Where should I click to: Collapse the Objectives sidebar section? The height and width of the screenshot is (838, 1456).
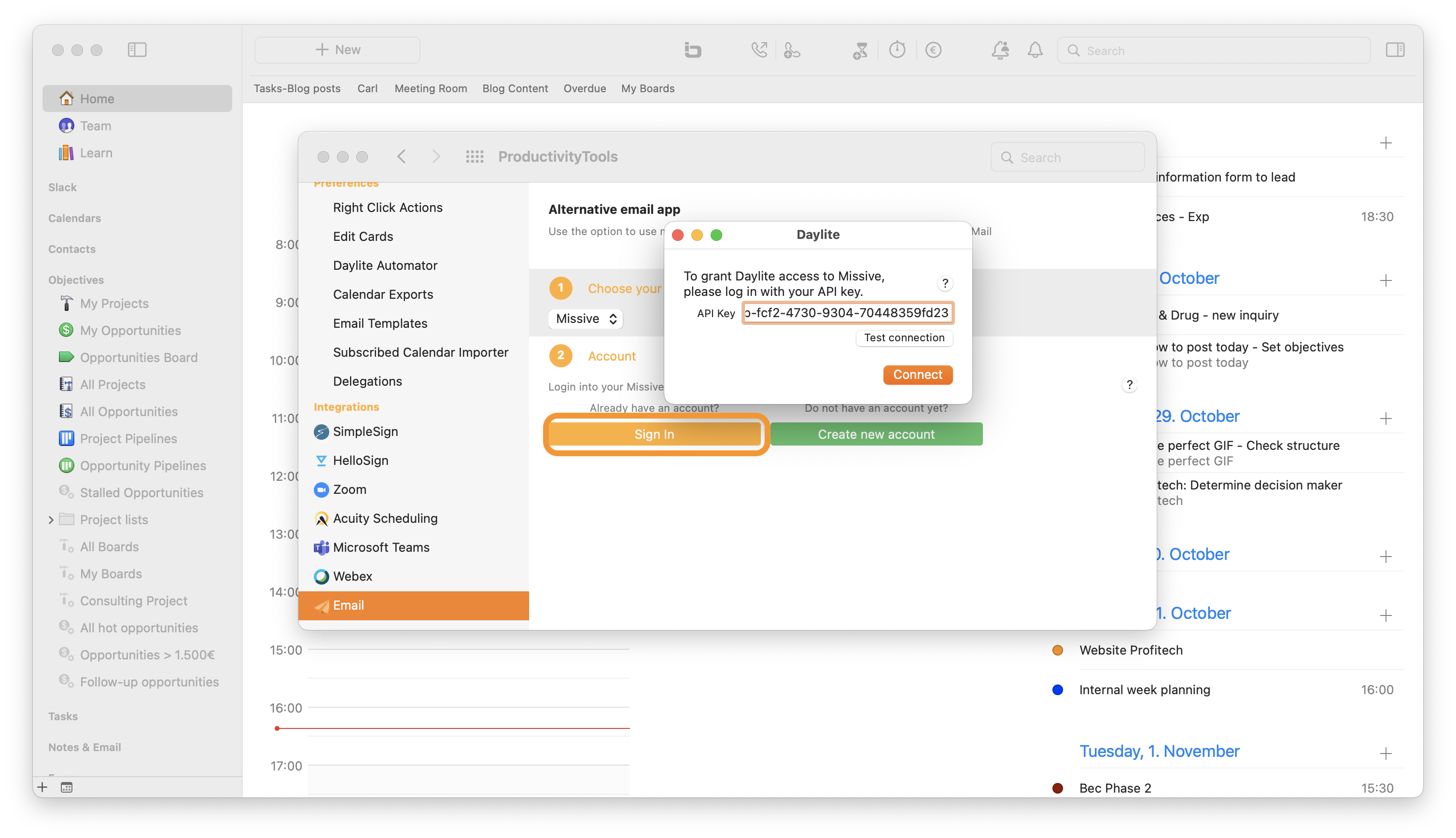[x=76, y=279]
